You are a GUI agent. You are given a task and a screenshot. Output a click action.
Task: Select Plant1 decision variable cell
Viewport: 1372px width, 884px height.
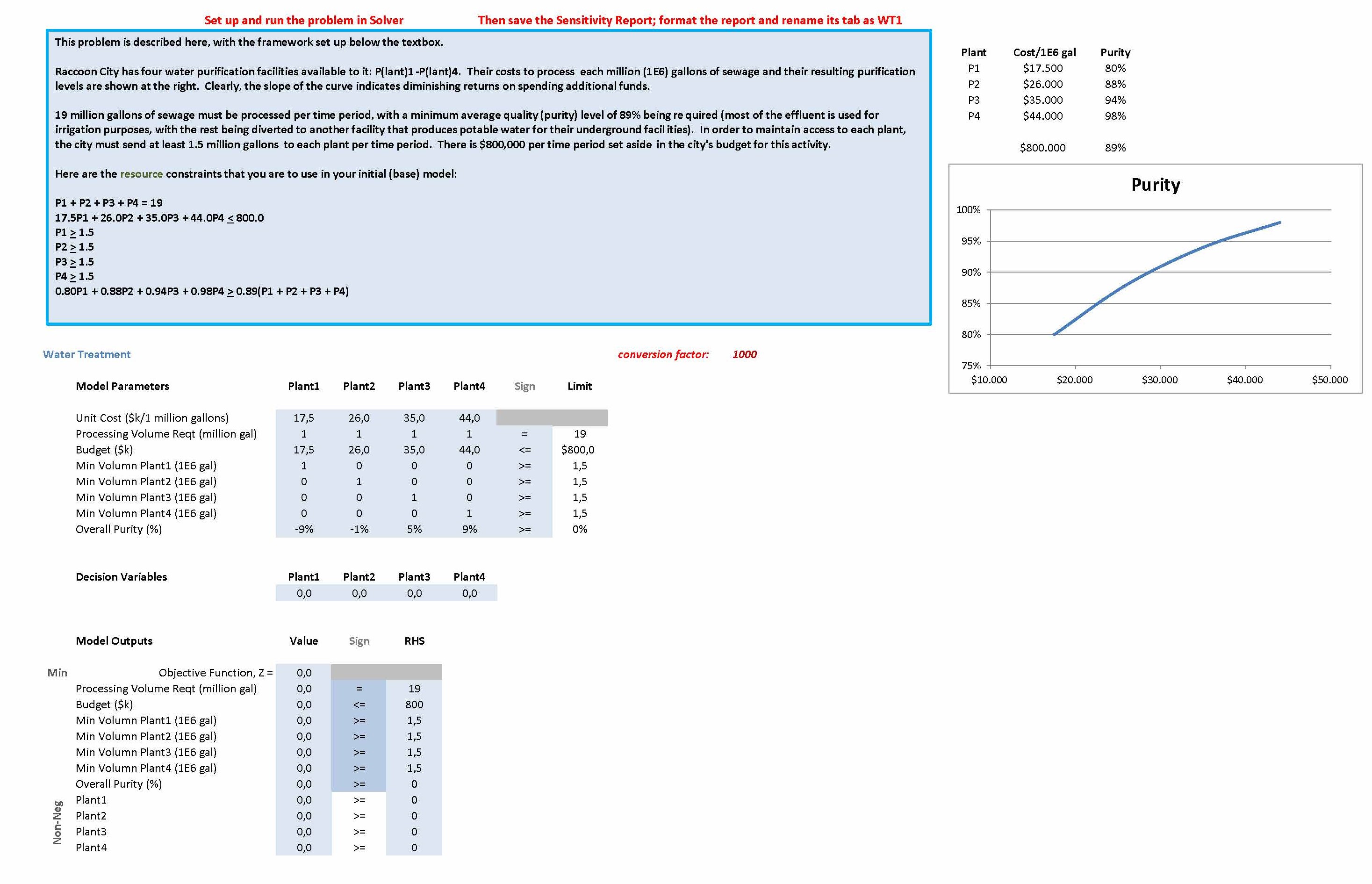click(x=304, y=593)
